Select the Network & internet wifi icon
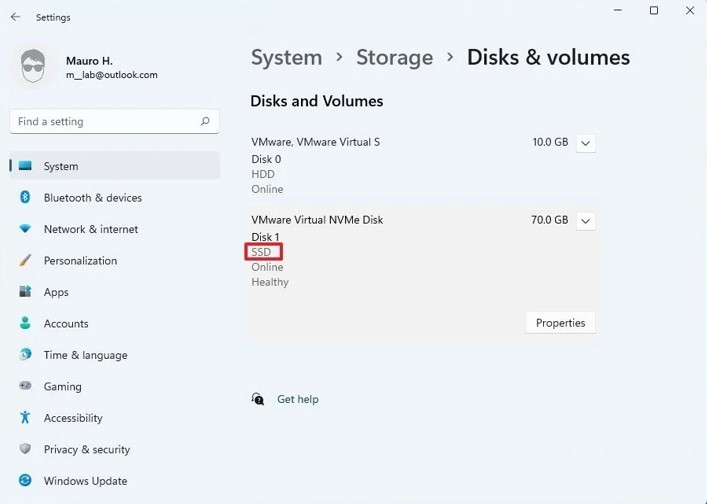Screen dimensions: 707x504 pyautogui.click(x=25, y=229)
